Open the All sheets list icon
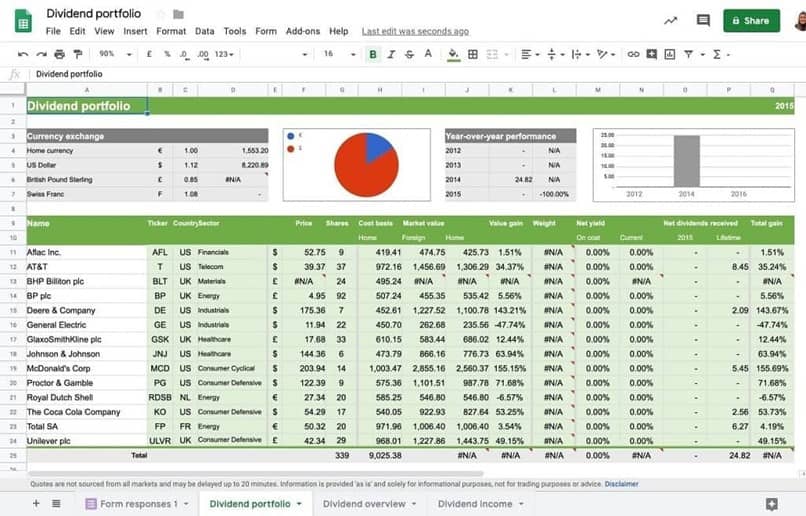Screen dimensions: 806x516 56,504
